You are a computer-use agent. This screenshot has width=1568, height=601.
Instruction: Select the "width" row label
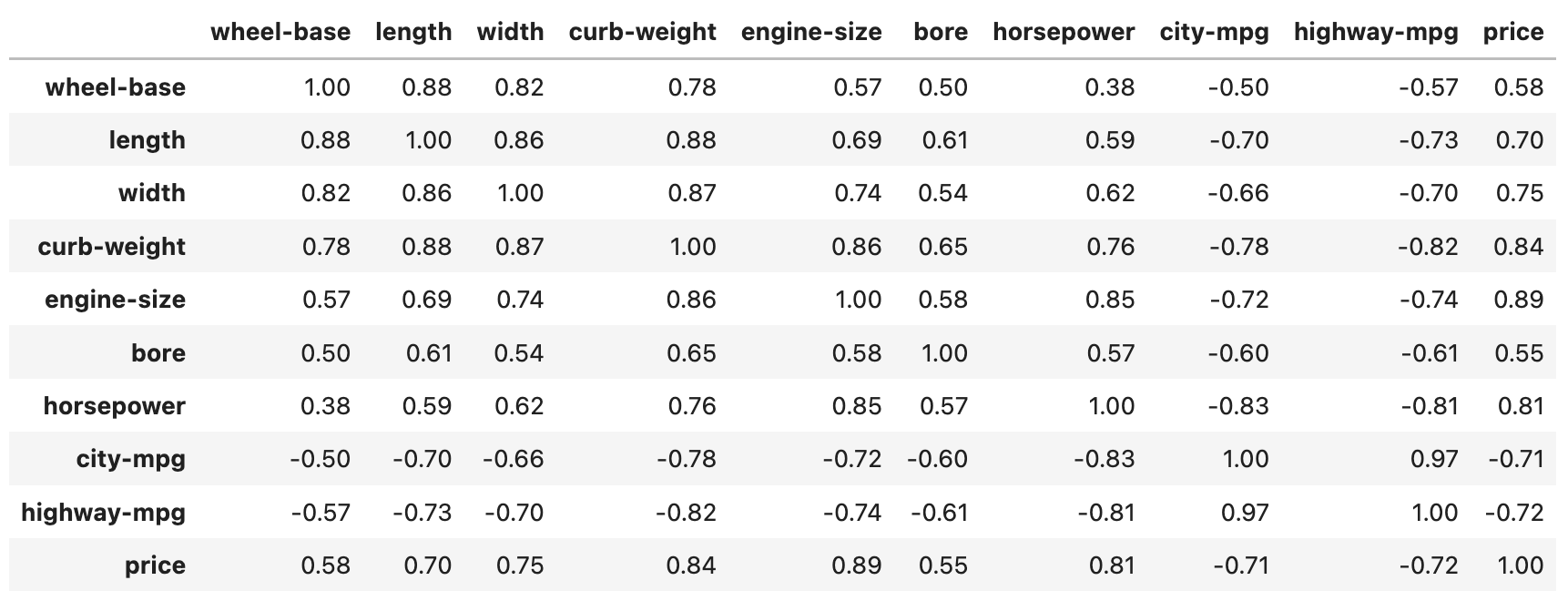(x=151, y=193)
